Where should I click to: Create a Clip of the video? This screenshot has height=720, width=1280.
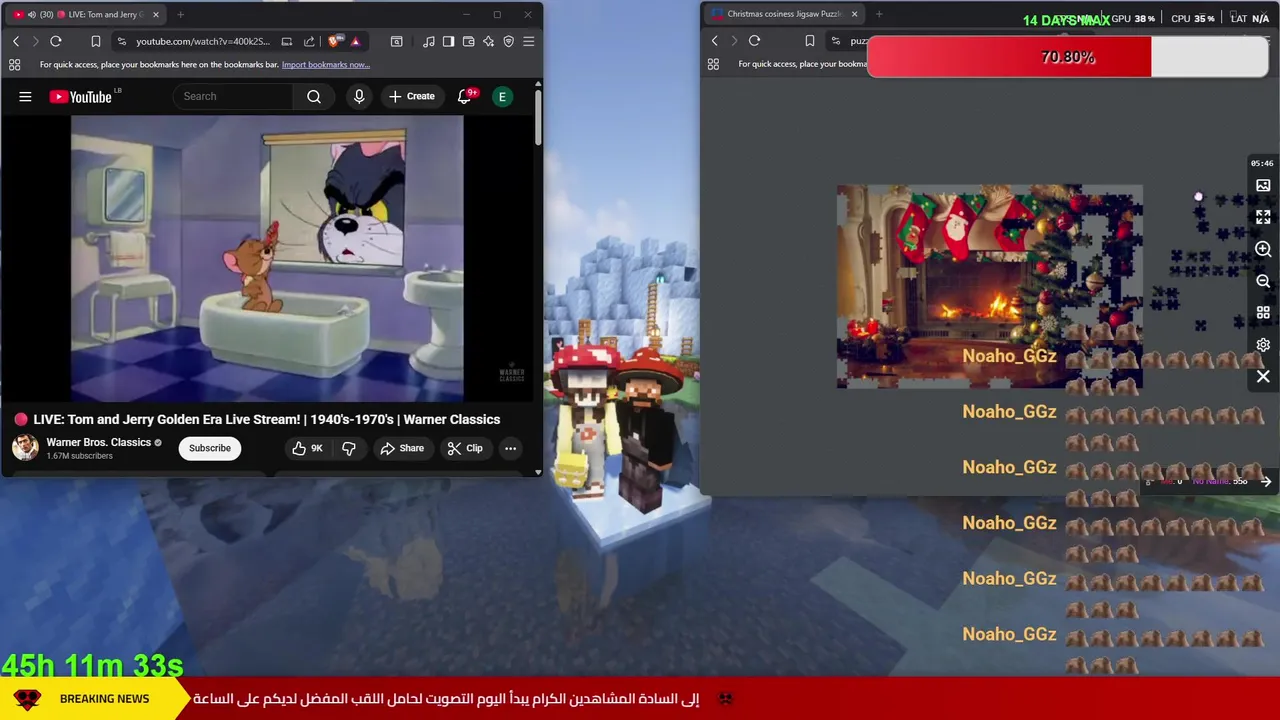[465, 448]
